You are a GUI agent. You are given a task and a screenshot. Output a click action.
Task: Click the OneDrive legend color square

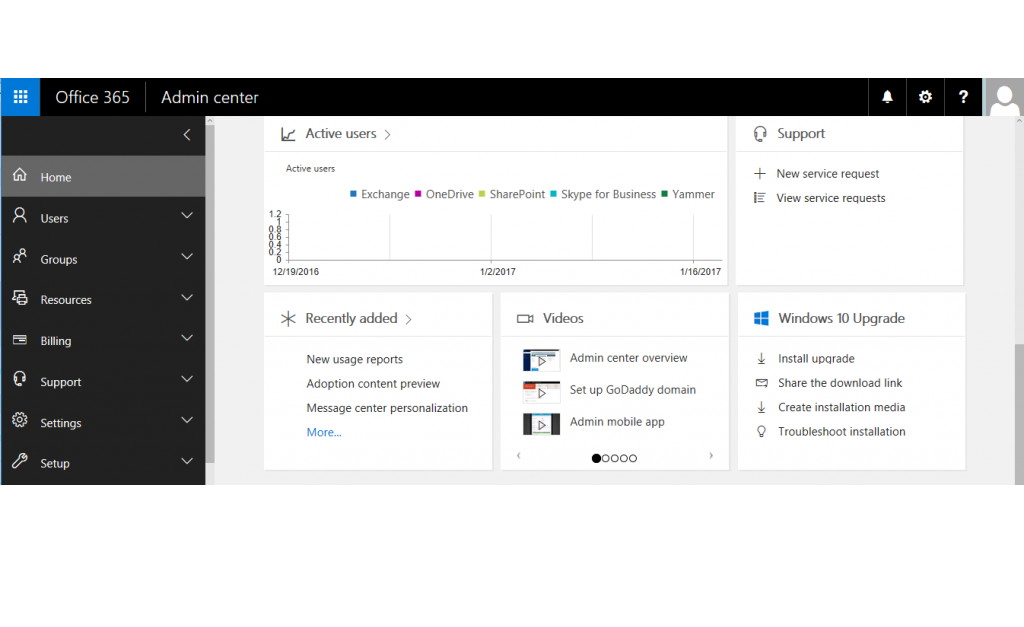point(418,194)
